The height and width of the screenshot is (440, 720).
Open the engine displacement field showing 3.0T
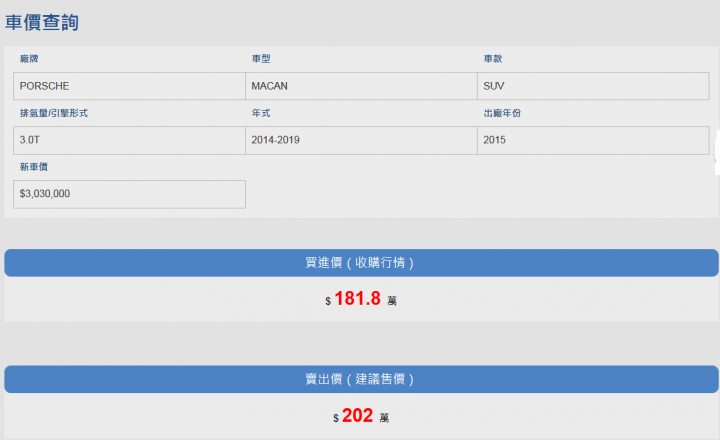tap(129, 140)
